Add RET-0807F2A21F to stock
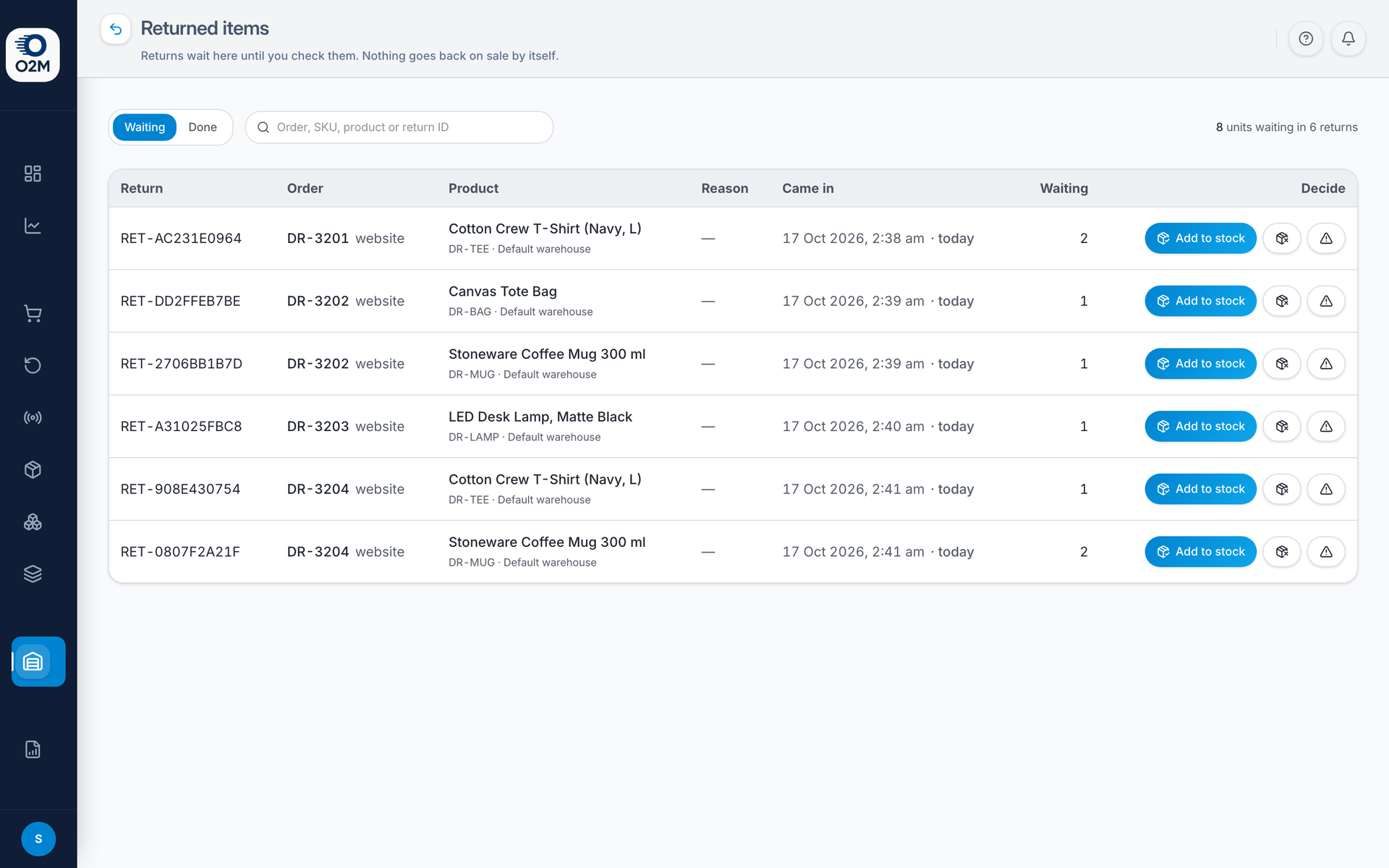 (1200, 552)
